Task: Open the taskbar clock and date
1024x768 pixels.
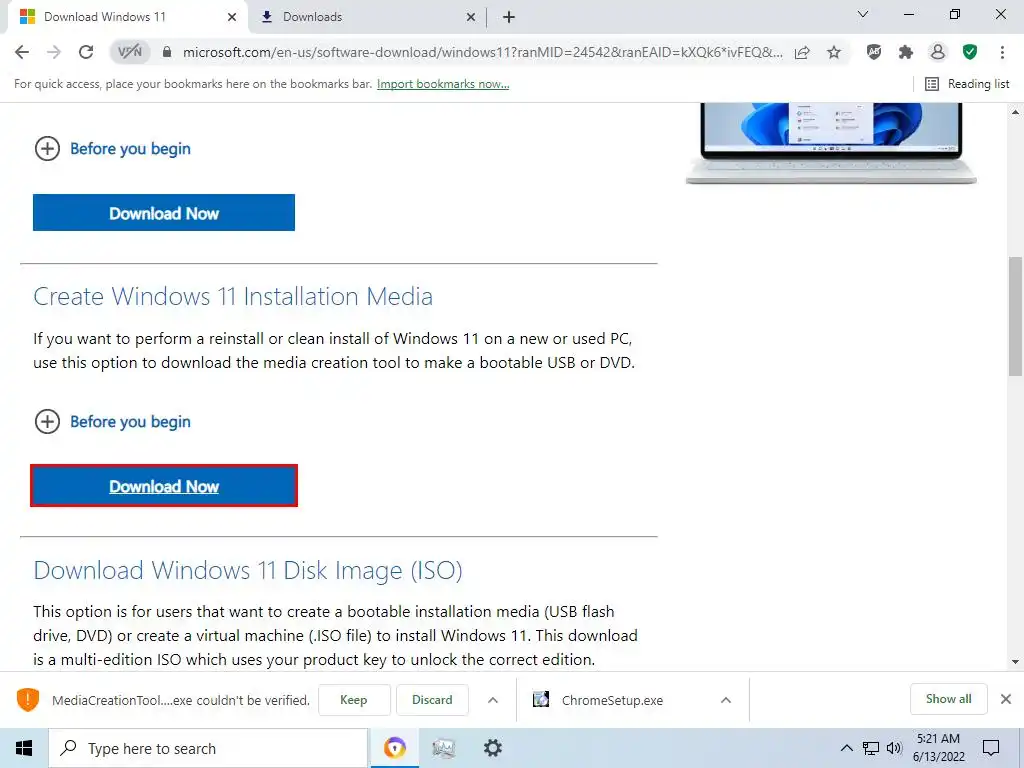Action: coord(938,748)
